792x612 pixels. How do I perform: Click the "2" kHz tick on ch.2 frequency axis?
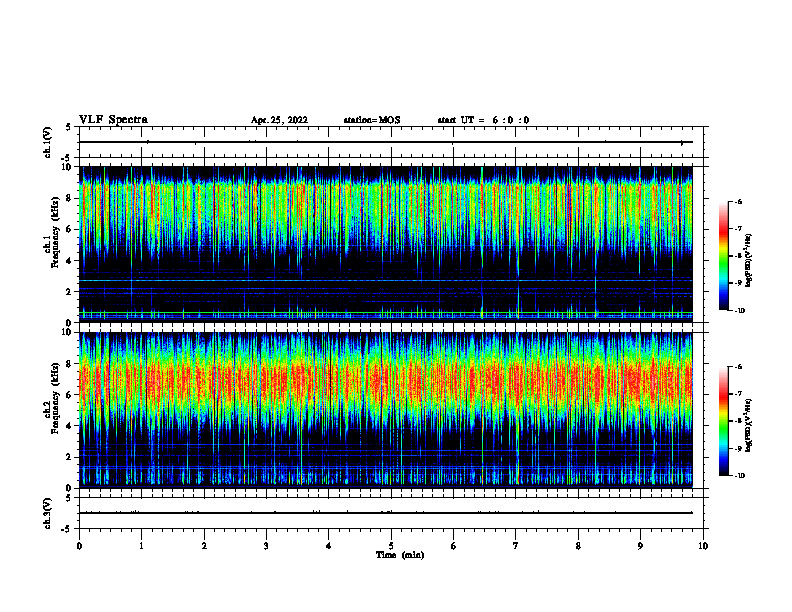click(x=69, y=457)
